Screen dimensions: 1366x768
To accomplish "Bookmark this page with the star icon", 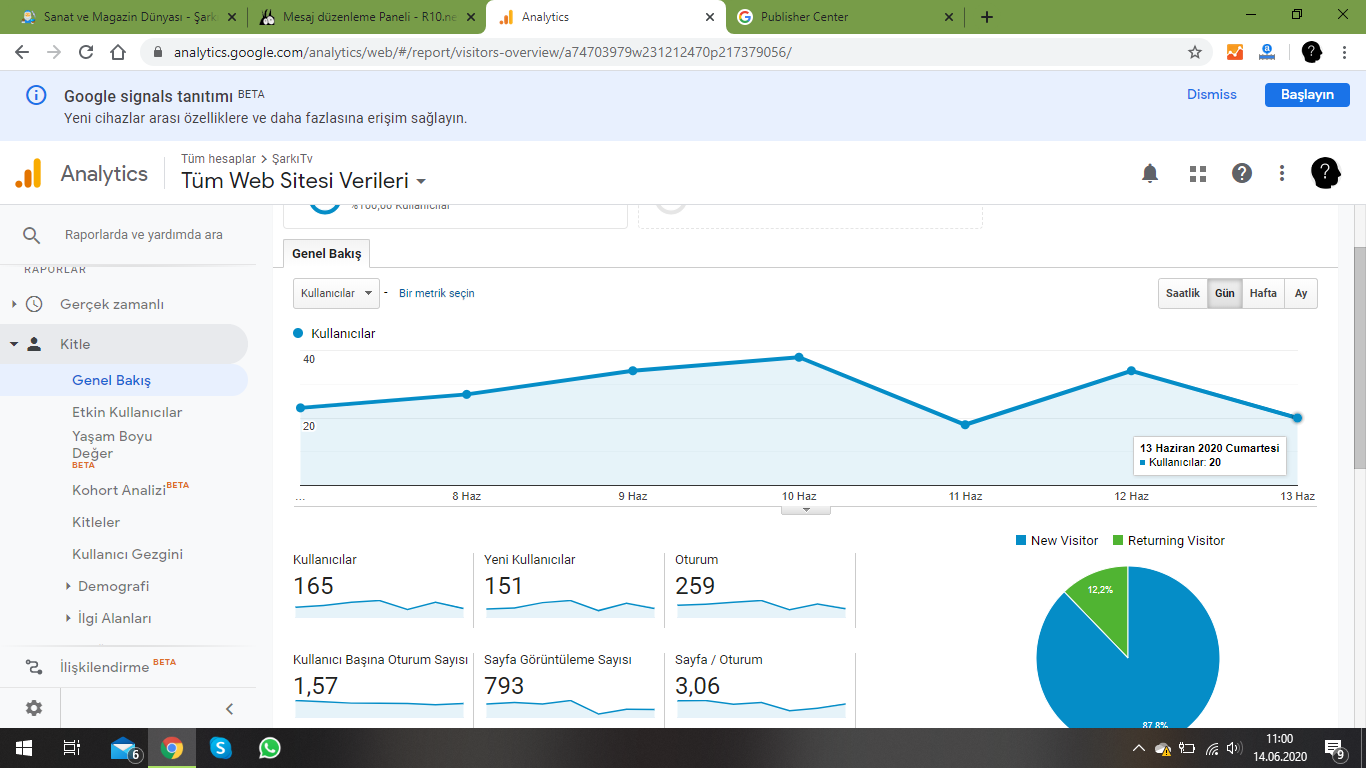I will tap(1194, 52).
